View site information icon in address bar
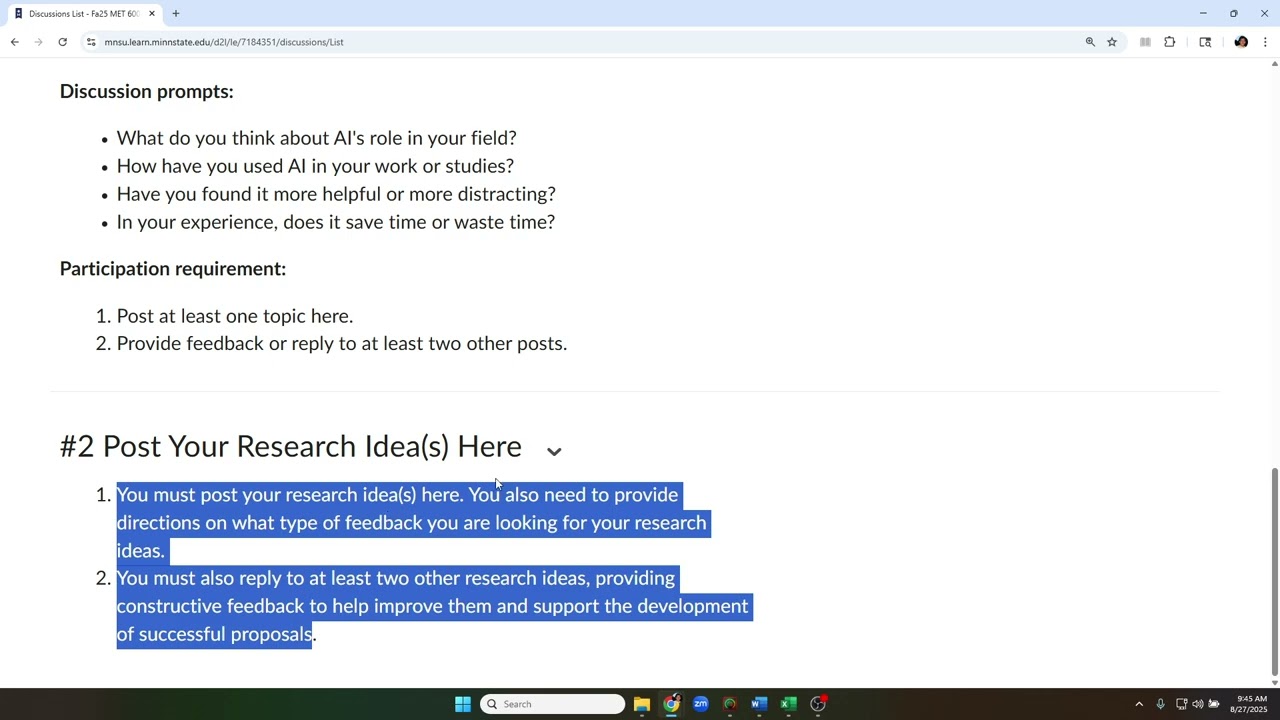The width and height of the screenshot is (1280, 720). click(91, 42)
